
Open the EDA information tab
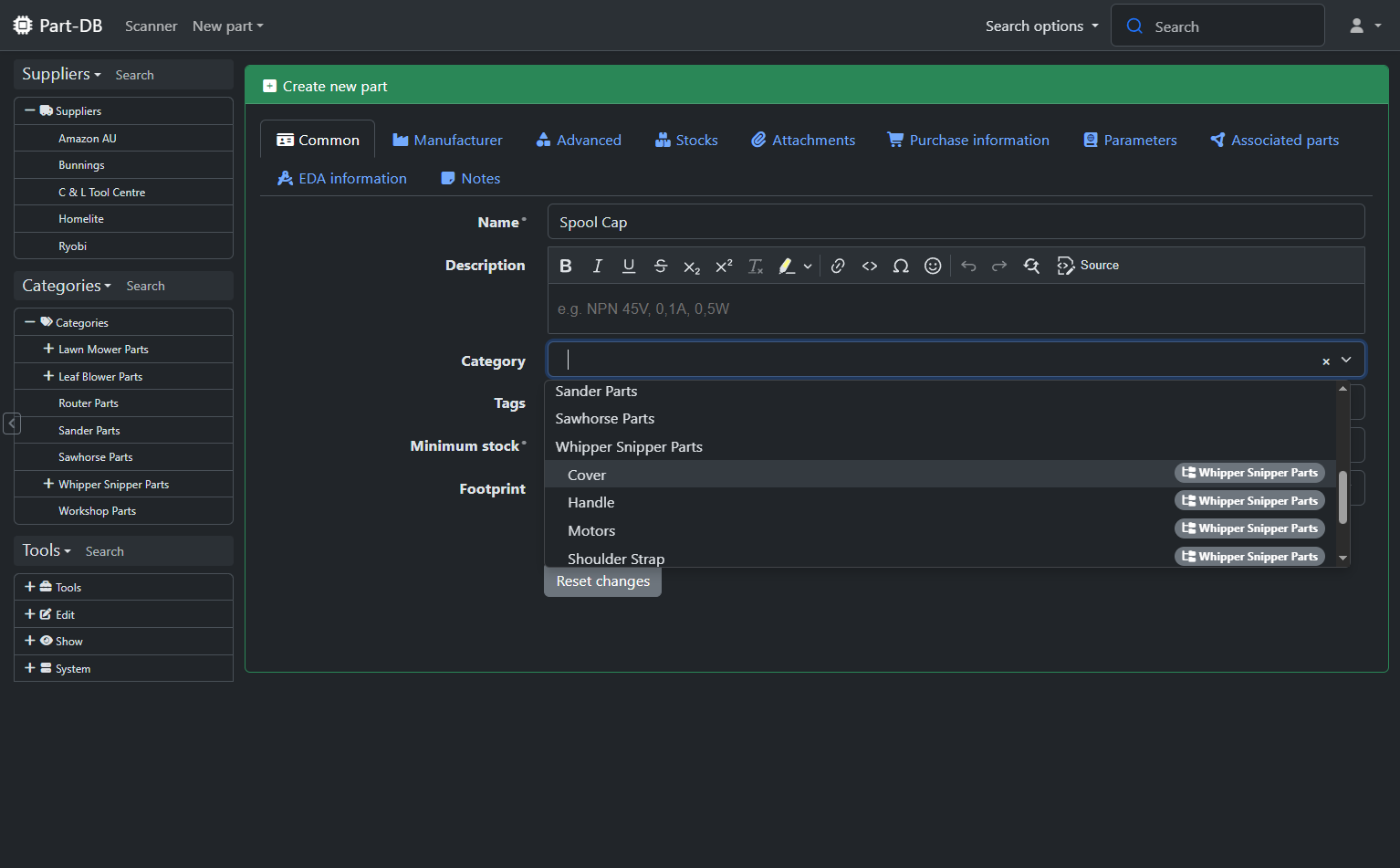[x=342, y=178]
